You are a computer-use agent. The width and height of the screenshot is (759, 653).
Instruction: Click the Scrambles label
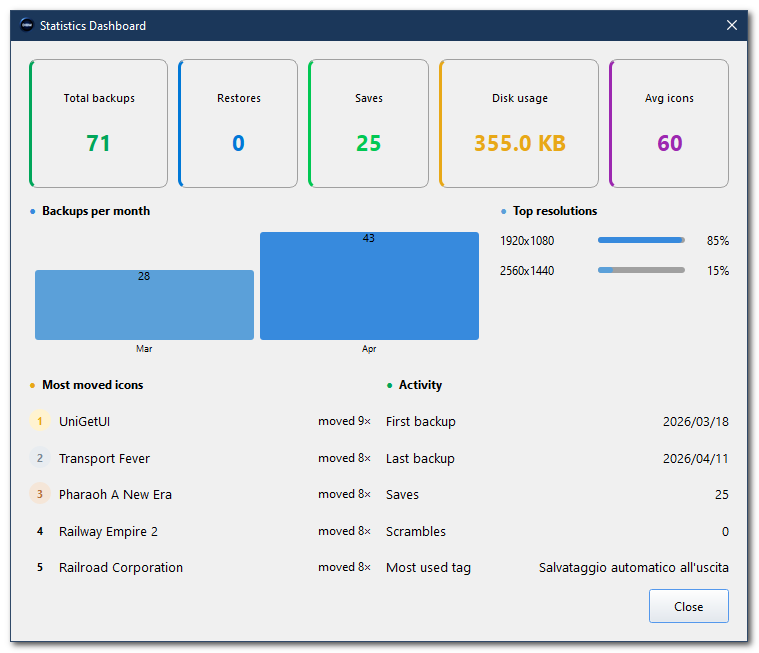(x=416, y=532)
